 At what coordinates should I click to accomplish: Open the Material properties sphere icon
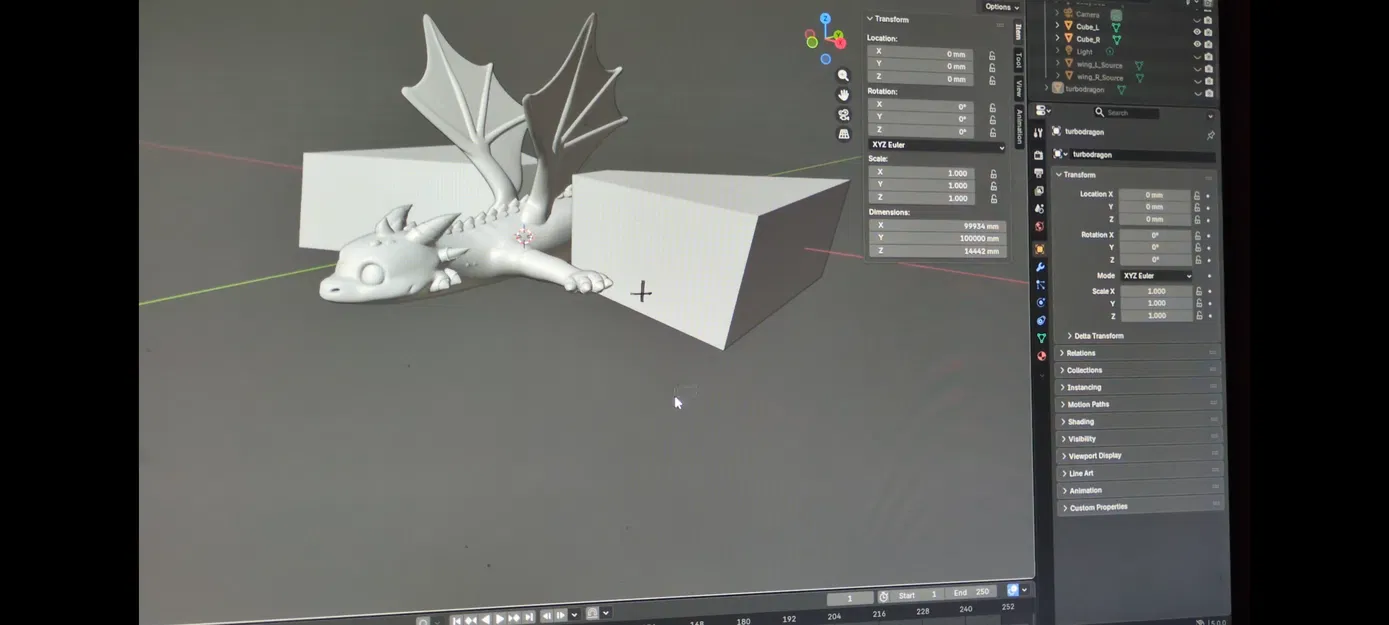pyautogui.click(x=1041, y=355)
